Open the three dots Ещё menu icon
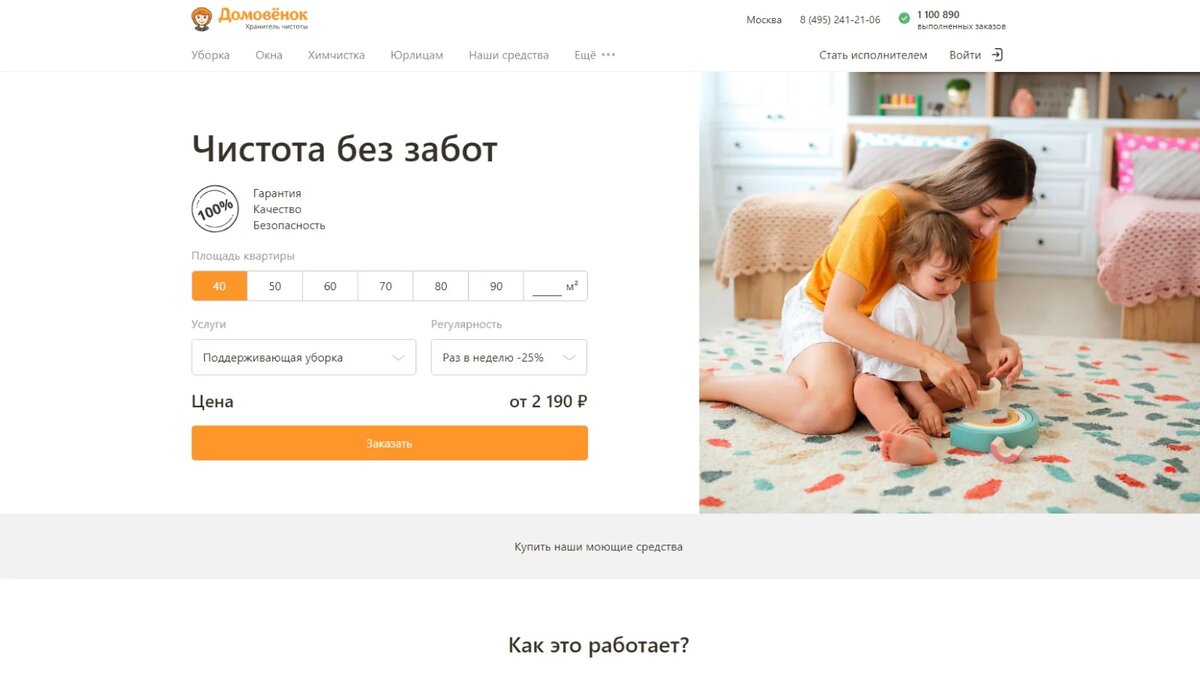 [x=608, y=55]
